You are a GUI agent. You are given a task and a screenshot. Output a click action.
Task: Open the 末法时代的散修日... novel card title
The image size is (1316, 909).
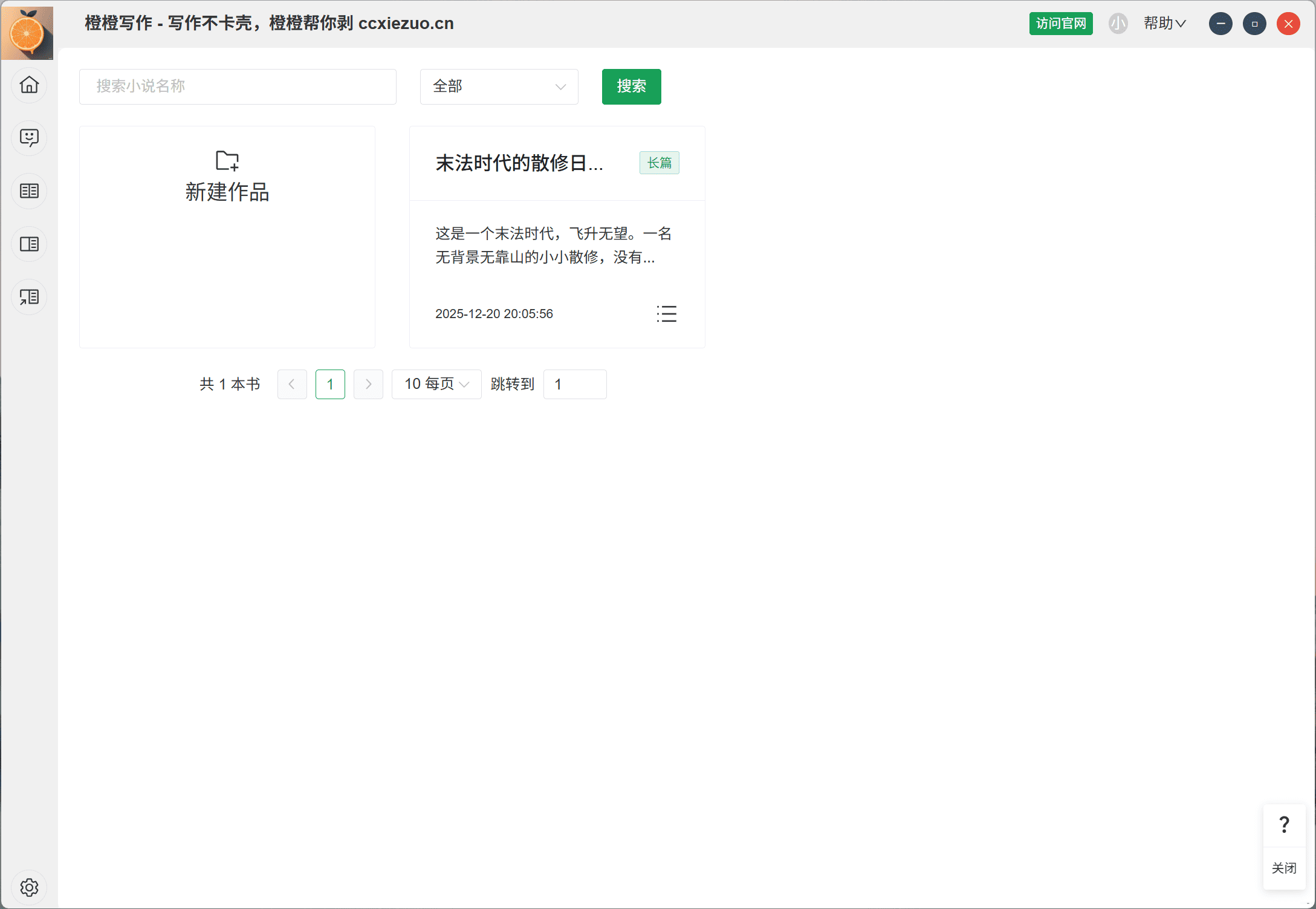[519, 163]
